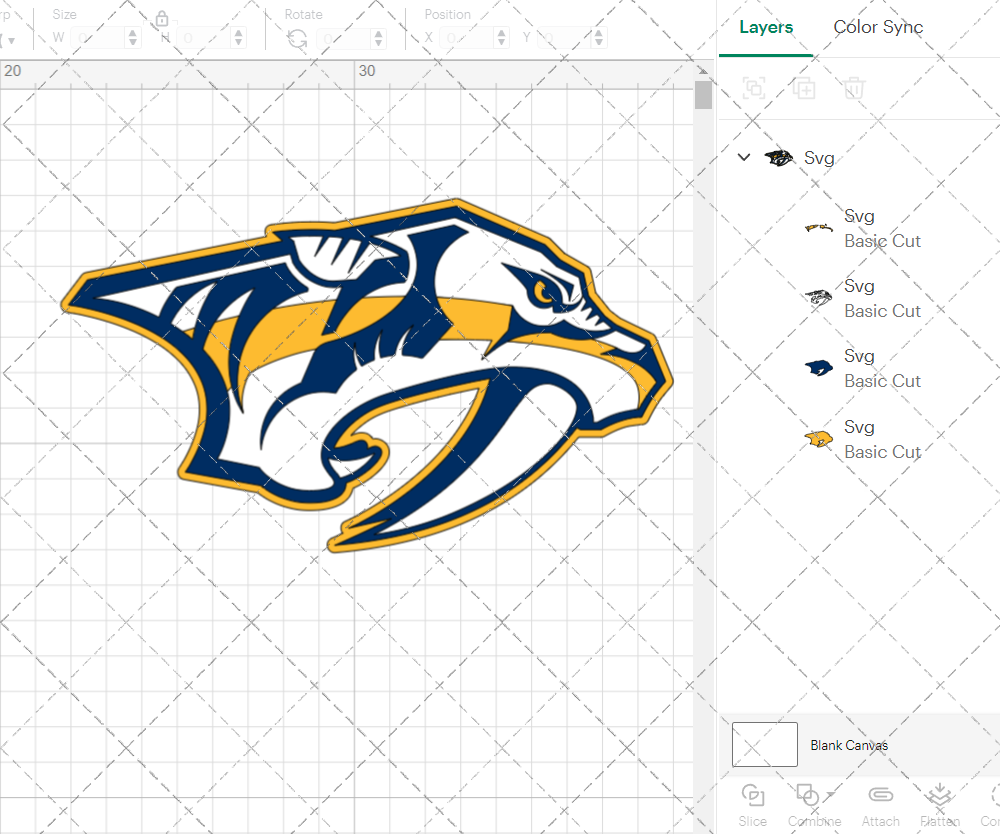The width and height of the screenshot is (1000, 834).
Task: Click the Position X stepper arrows
Action: tap(501, 38)
